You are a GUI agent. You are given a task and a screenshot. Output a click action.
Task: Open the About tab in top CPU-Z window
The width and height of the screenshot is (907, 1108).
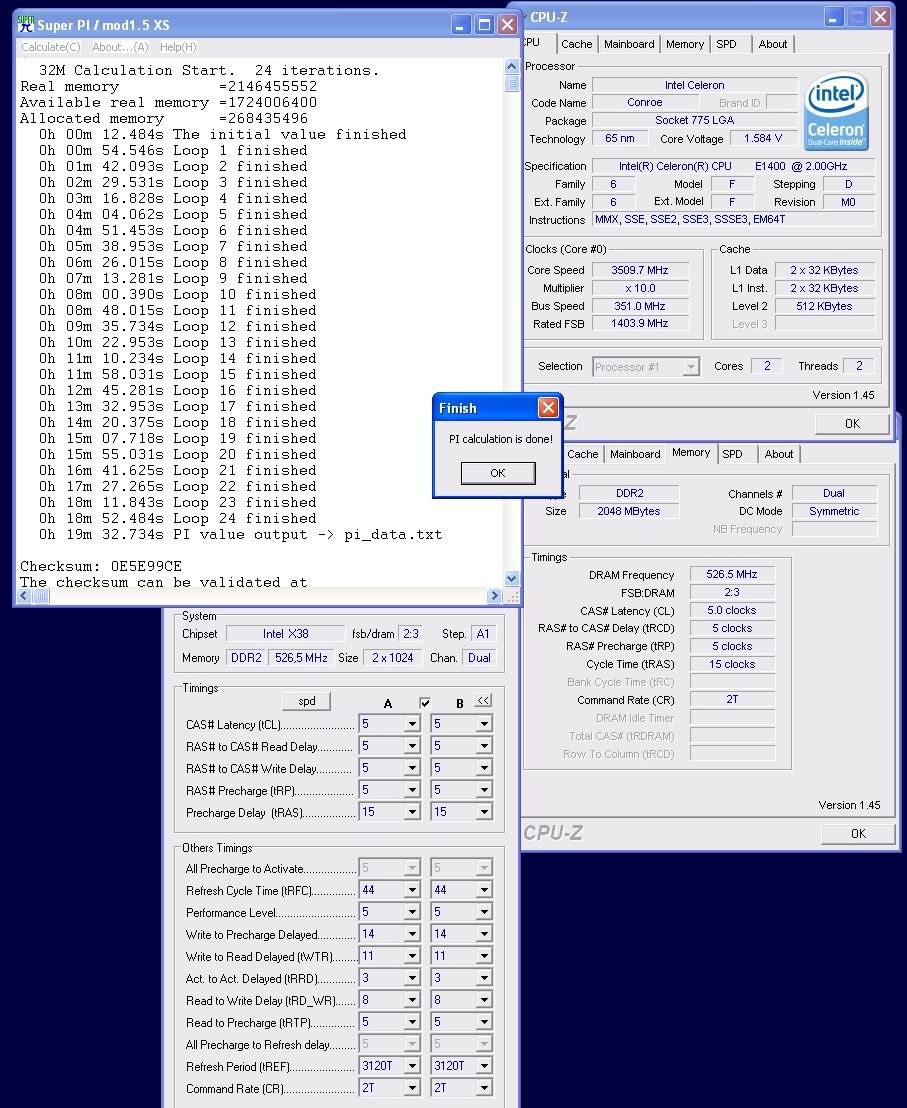coord(773,44)
